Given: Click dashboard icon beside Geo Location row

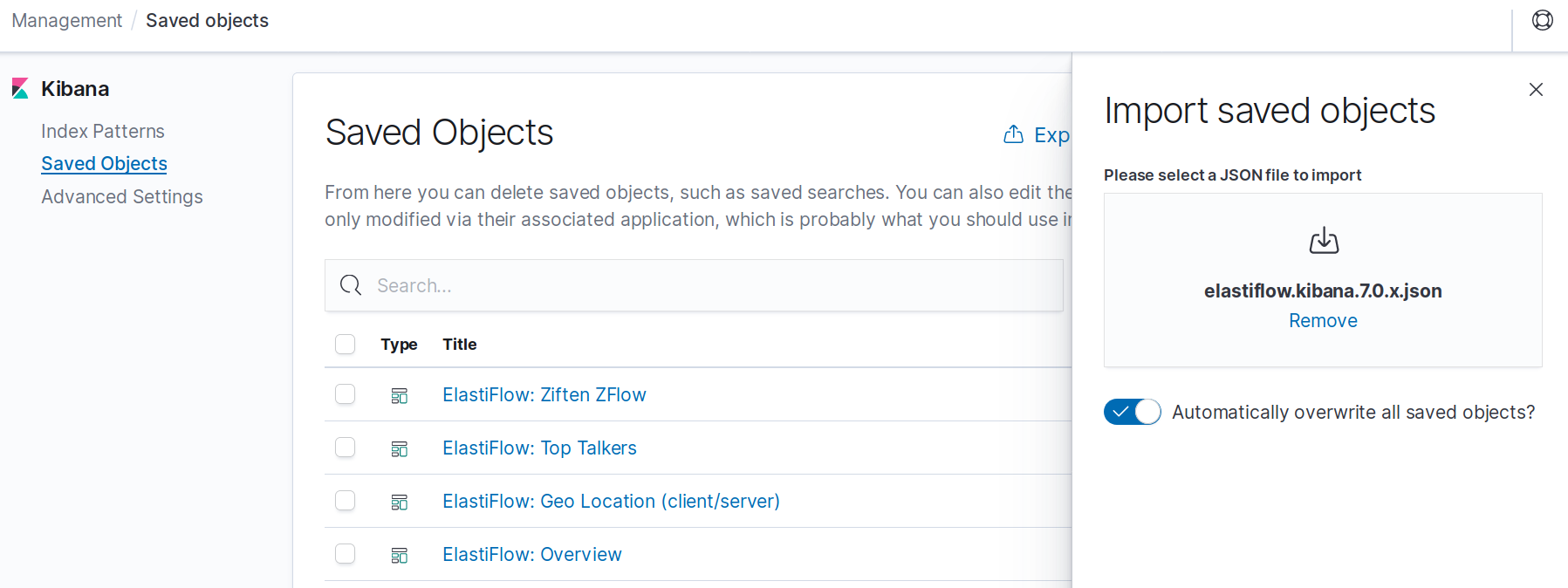Looking at the screenshot, I should click(400, 503).
